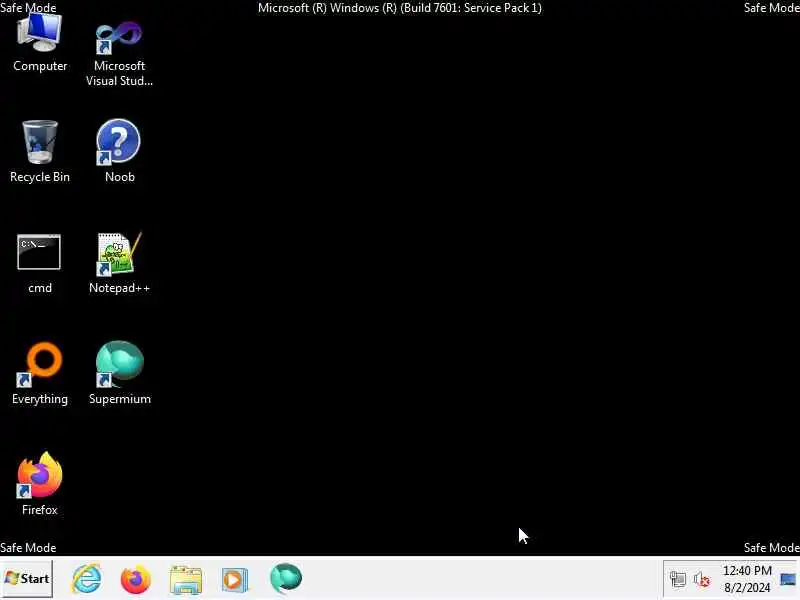Select the Supermium desktop shortcut
This screenshot has width=800, height=600.
tap(119, 374)
